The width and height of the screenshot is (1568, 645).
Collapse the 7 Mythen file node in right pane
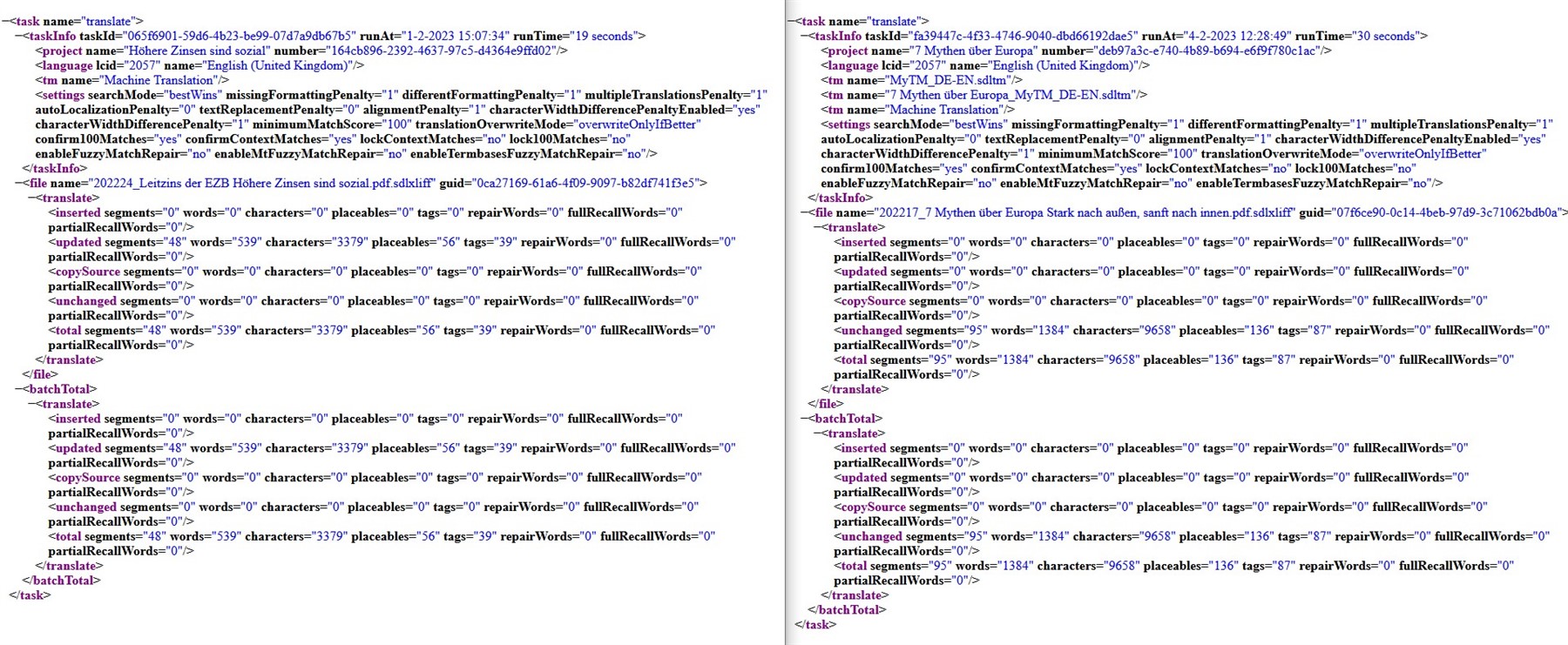(805, 212)
